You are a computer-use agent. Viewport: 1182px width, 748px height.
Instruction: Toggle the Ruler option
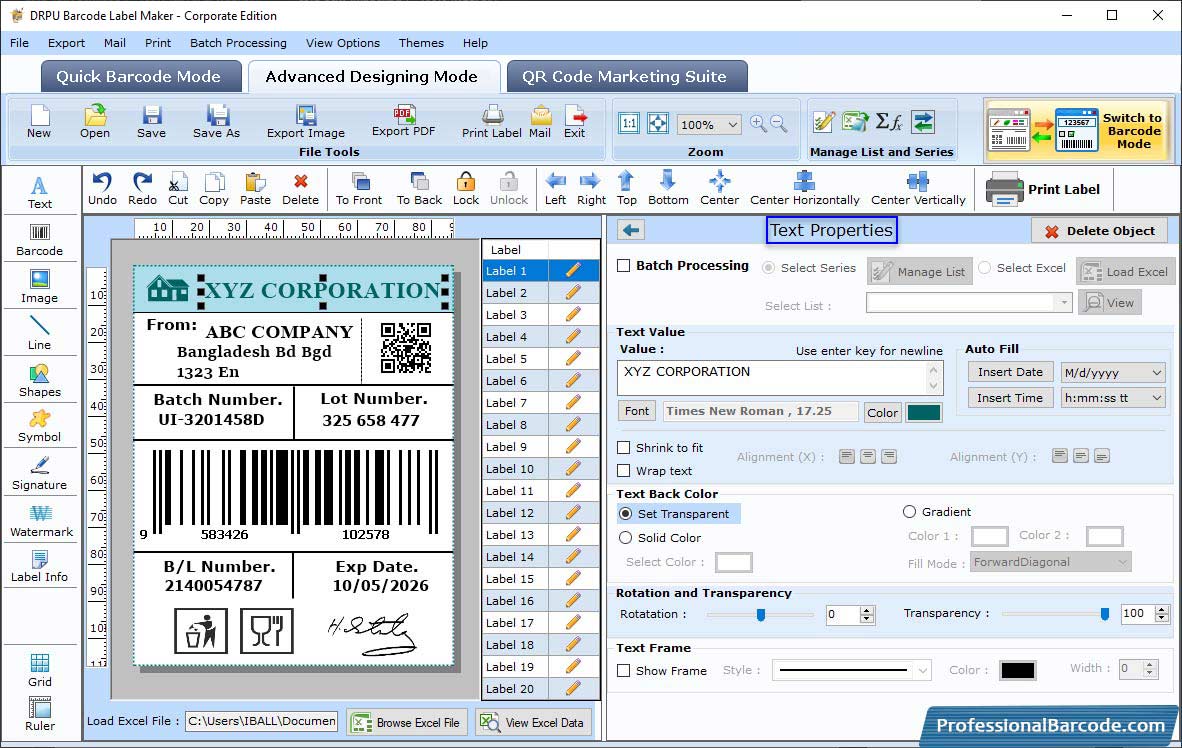tap(39, 714)
